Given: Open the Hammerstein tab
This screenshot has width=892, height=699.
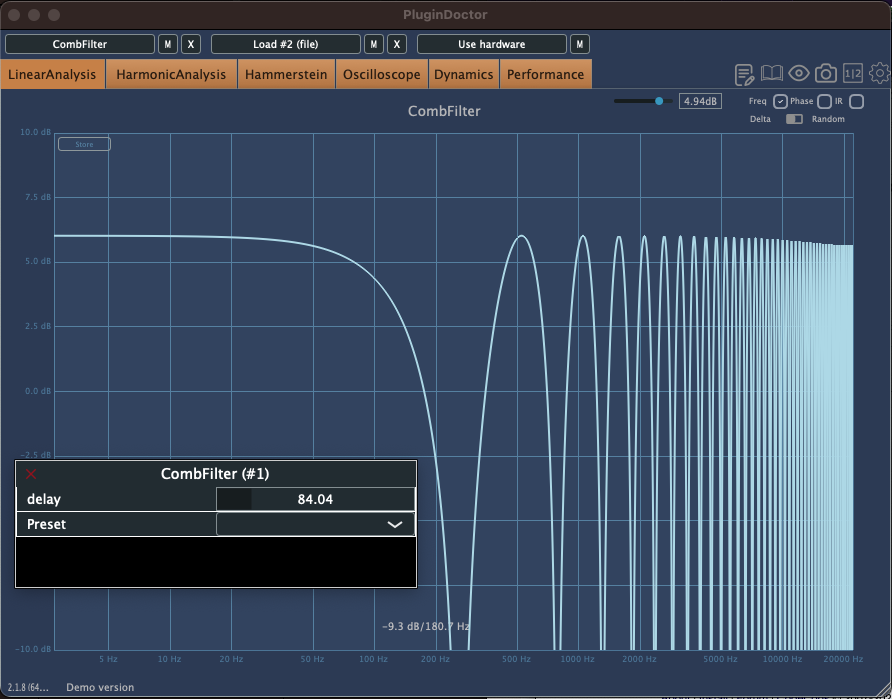Looking at the screenshot, I should 286,75.
